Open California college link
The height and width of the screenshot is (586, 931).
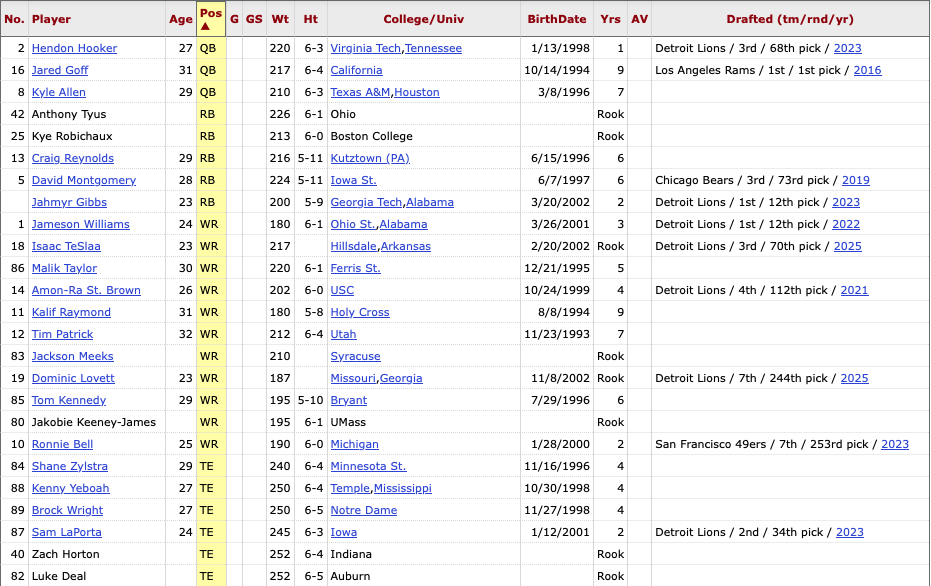356,70
